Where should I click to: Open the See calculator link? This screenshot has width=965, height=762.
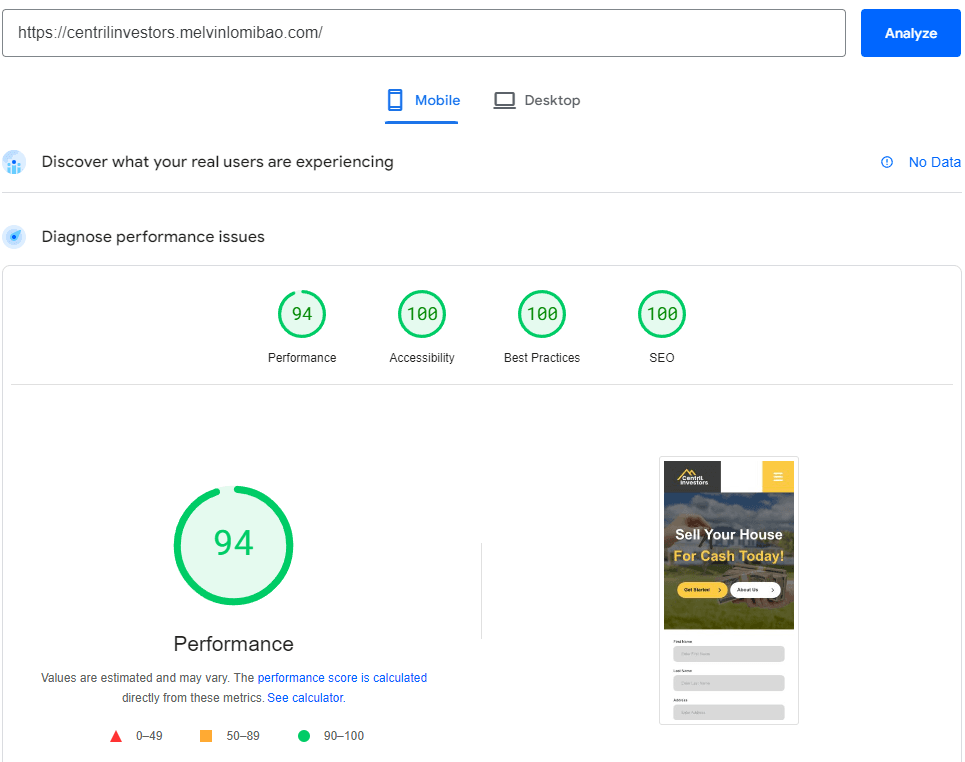[305, 697]
